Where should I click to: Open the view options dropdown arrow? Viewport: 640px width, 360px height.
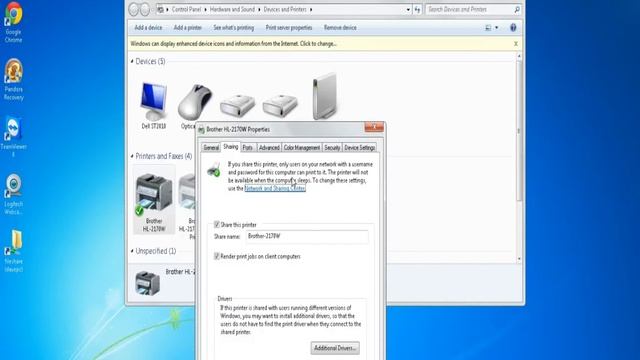click(497, 28)
